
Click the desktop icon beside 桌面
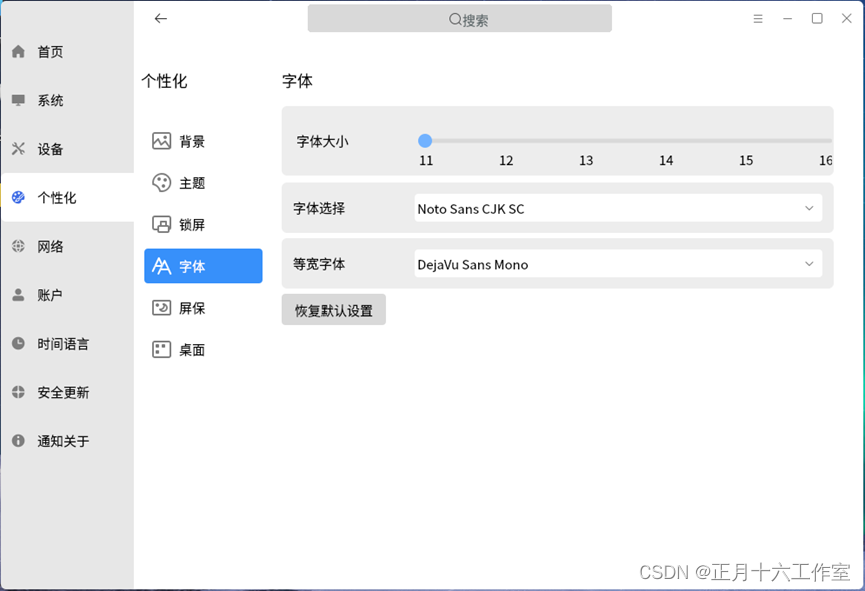pyautogui.click(x=161, y=349)
